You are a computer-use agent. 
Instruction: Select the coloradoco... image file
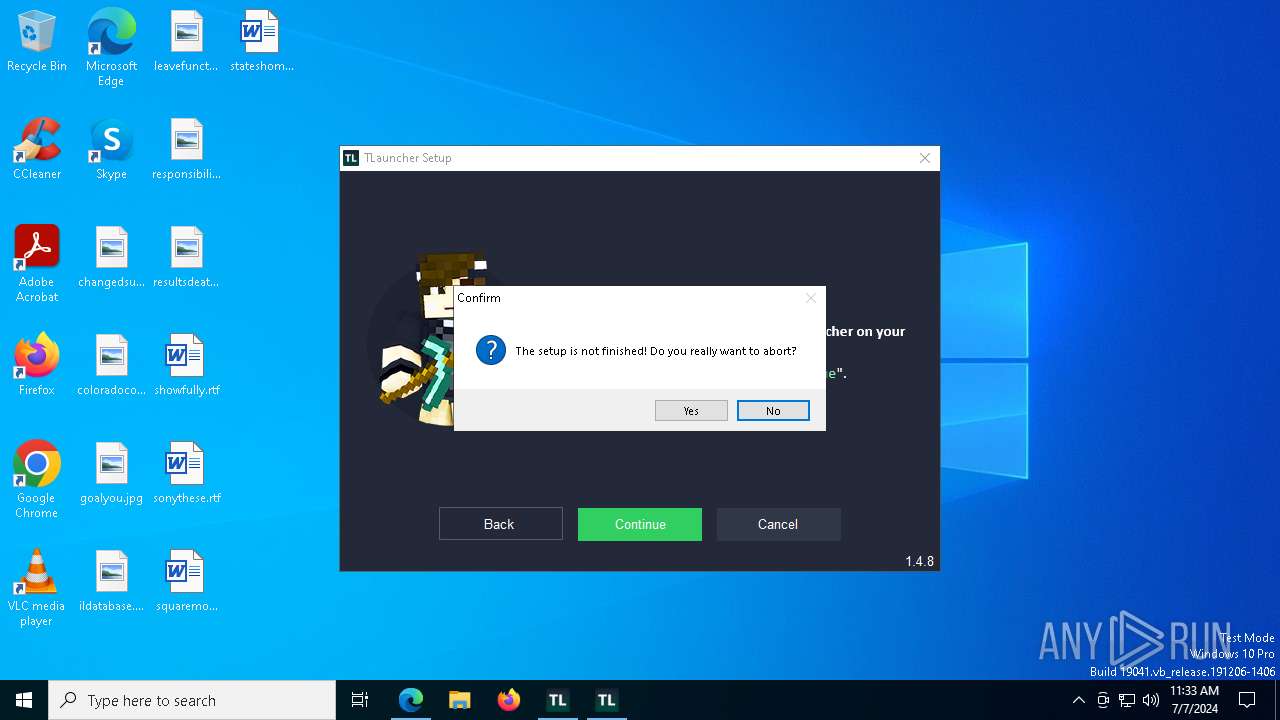(111, 366)
